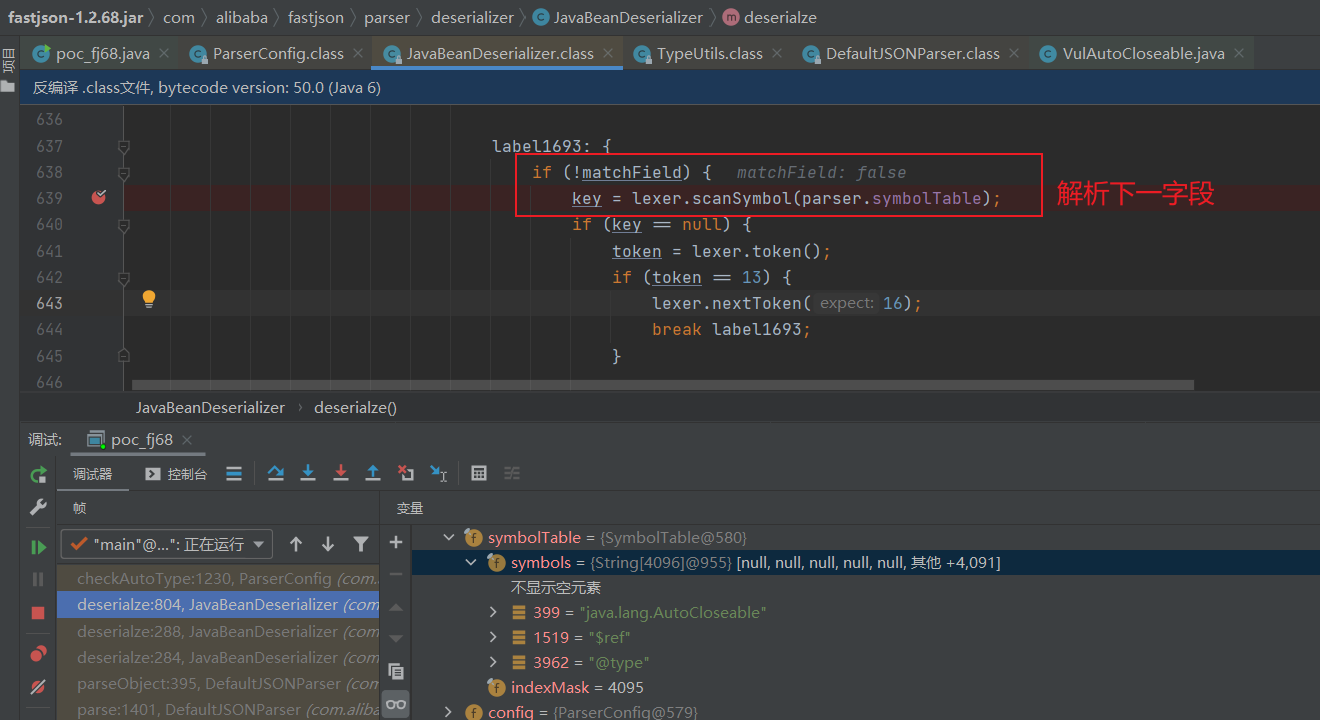Toggle the red breakpoint on line 639
Image resolution: width=1320 pixels, height=720 pixels.
click(x=98, y=197)
